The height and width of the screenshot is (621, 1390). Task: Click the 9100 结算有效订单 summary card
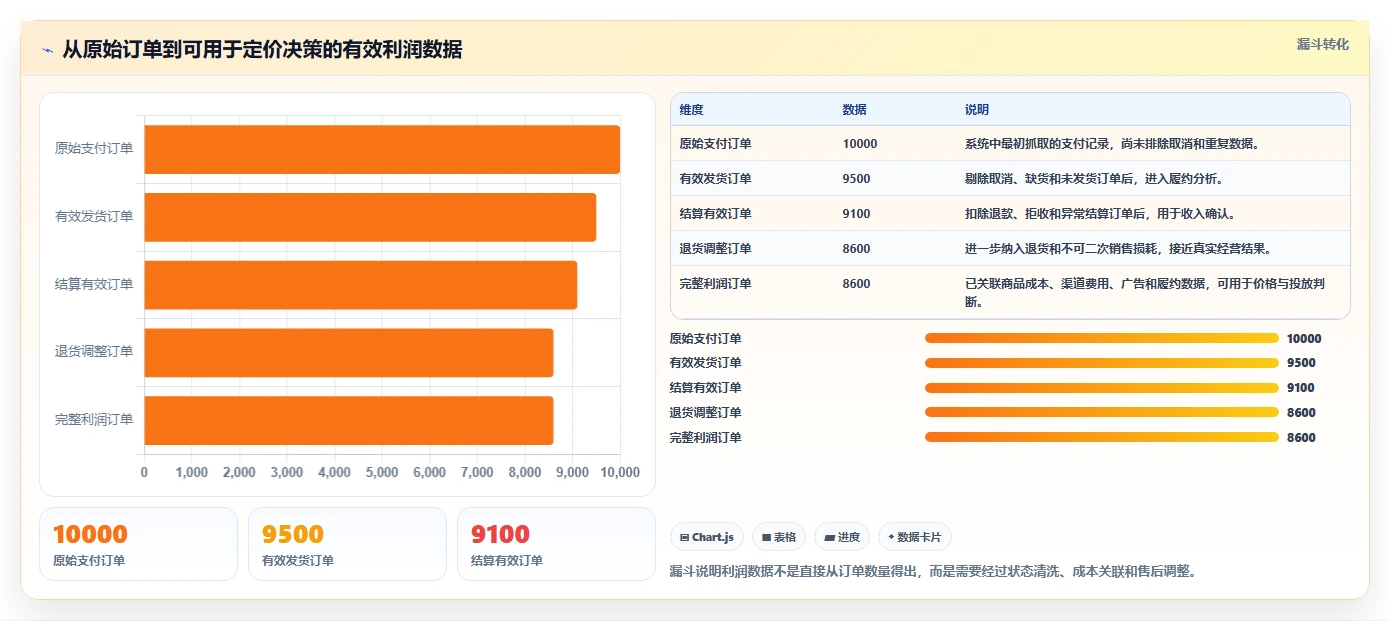coord(556,544)
